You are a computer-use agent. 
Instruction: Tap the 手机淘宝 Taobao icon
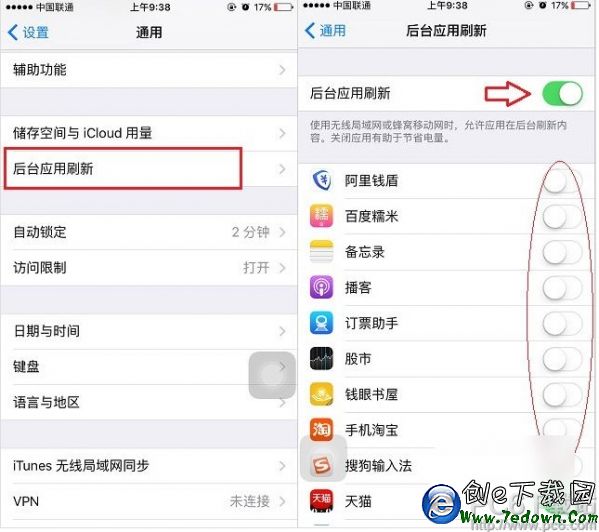pyautogui.click(x=321, y=430)
